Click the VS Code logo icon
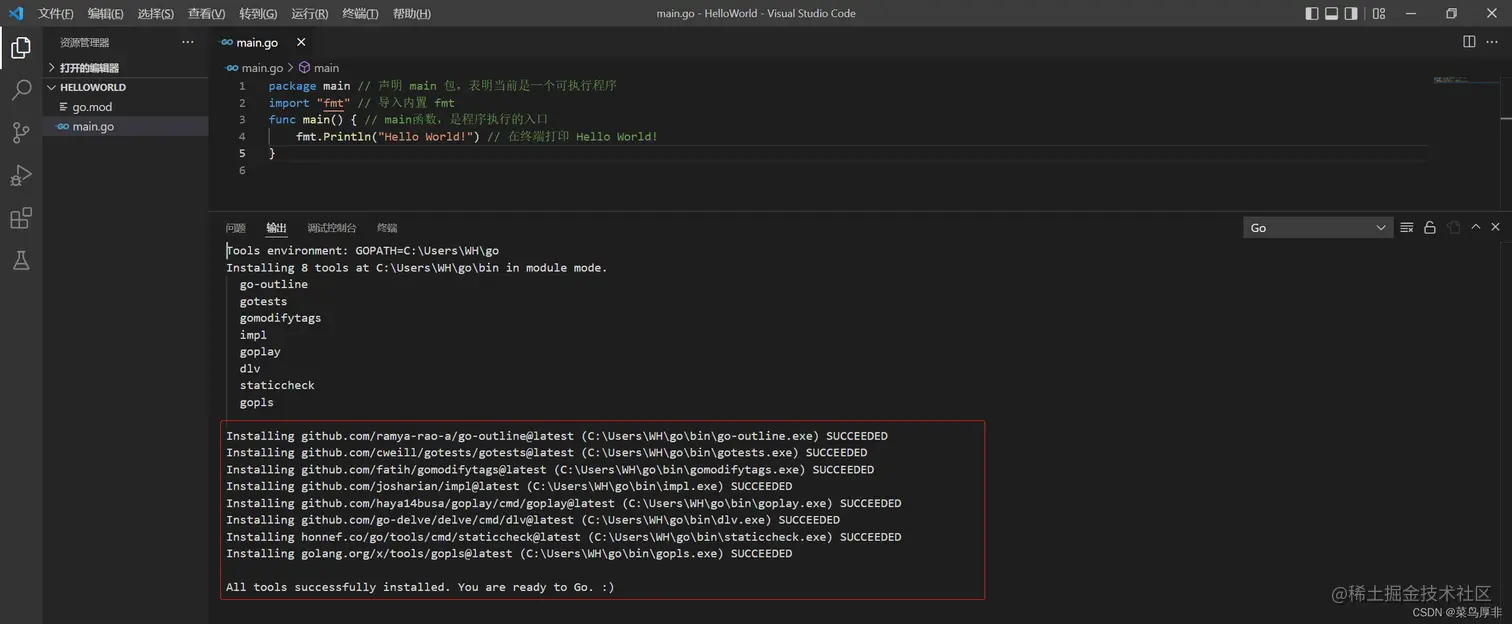The height and width of the screenshot is (624, 1512). tap(15, 13)
